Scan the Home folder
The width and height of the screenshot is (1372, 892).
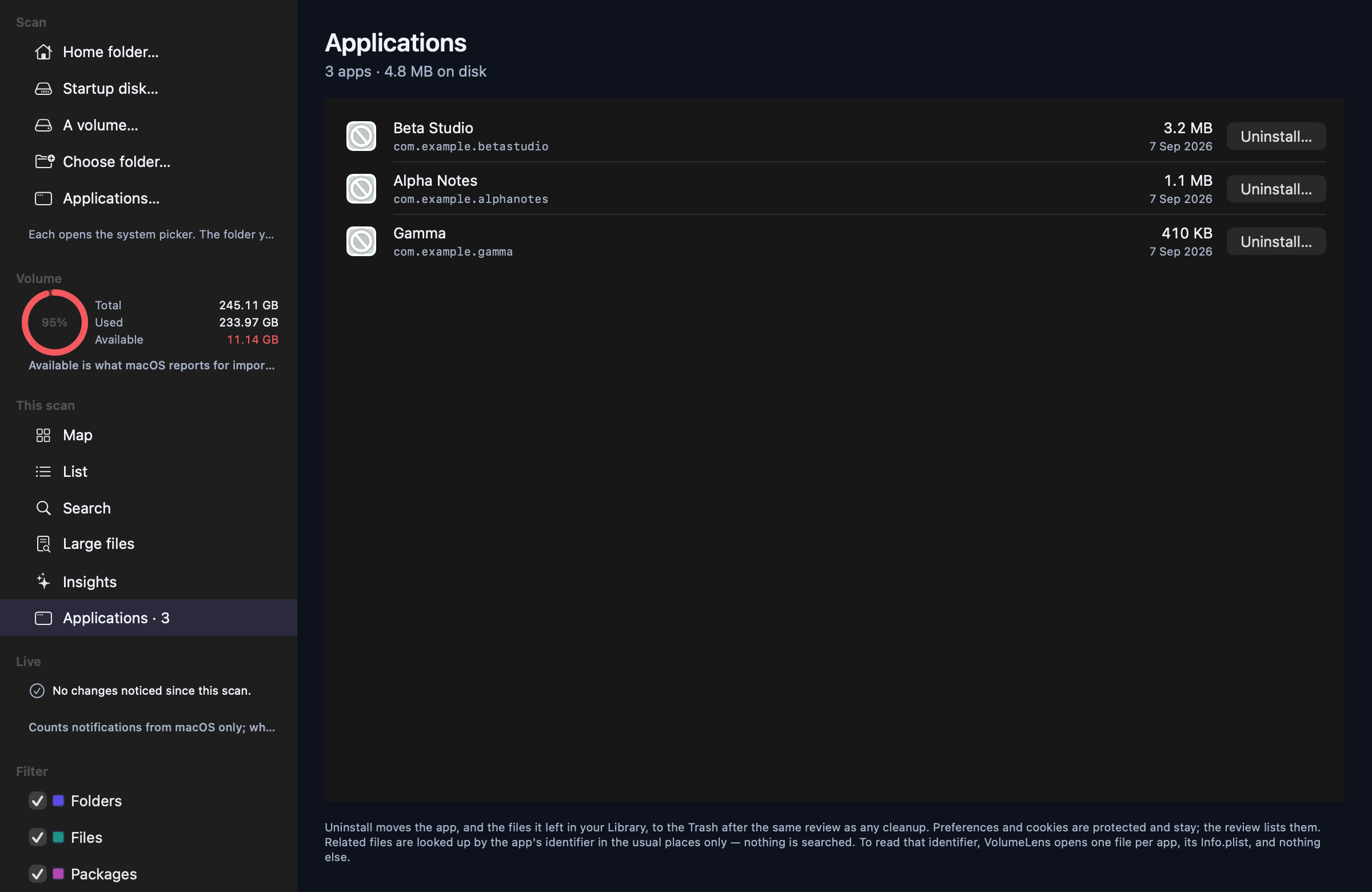click(149, 52)
